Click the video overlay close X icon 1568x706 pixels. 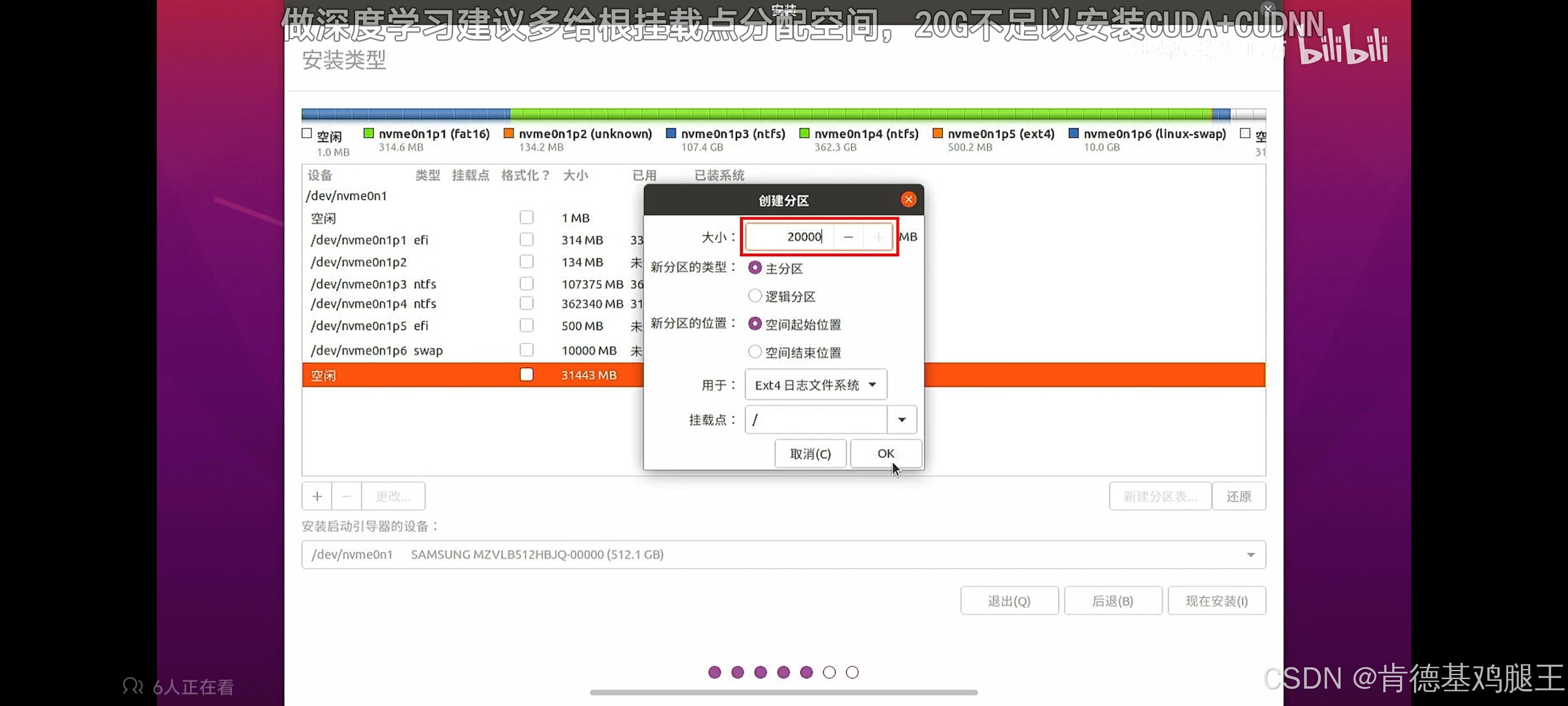click(x=1268, y=8)
